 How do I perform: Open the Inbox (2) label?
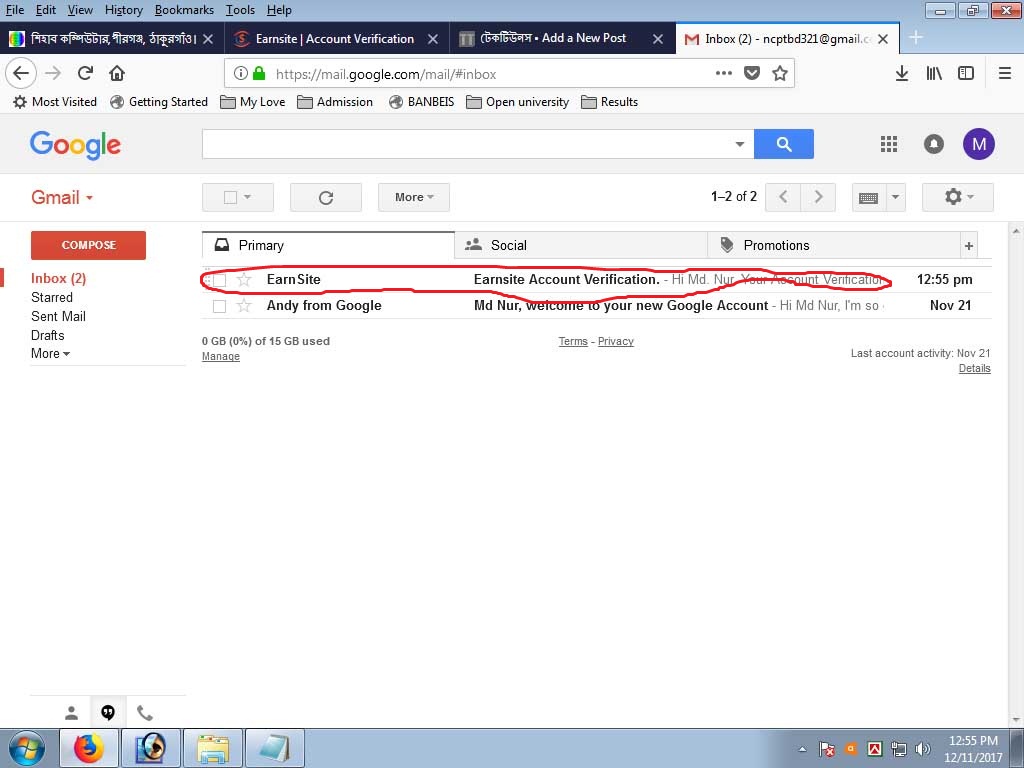pos(58,278)
